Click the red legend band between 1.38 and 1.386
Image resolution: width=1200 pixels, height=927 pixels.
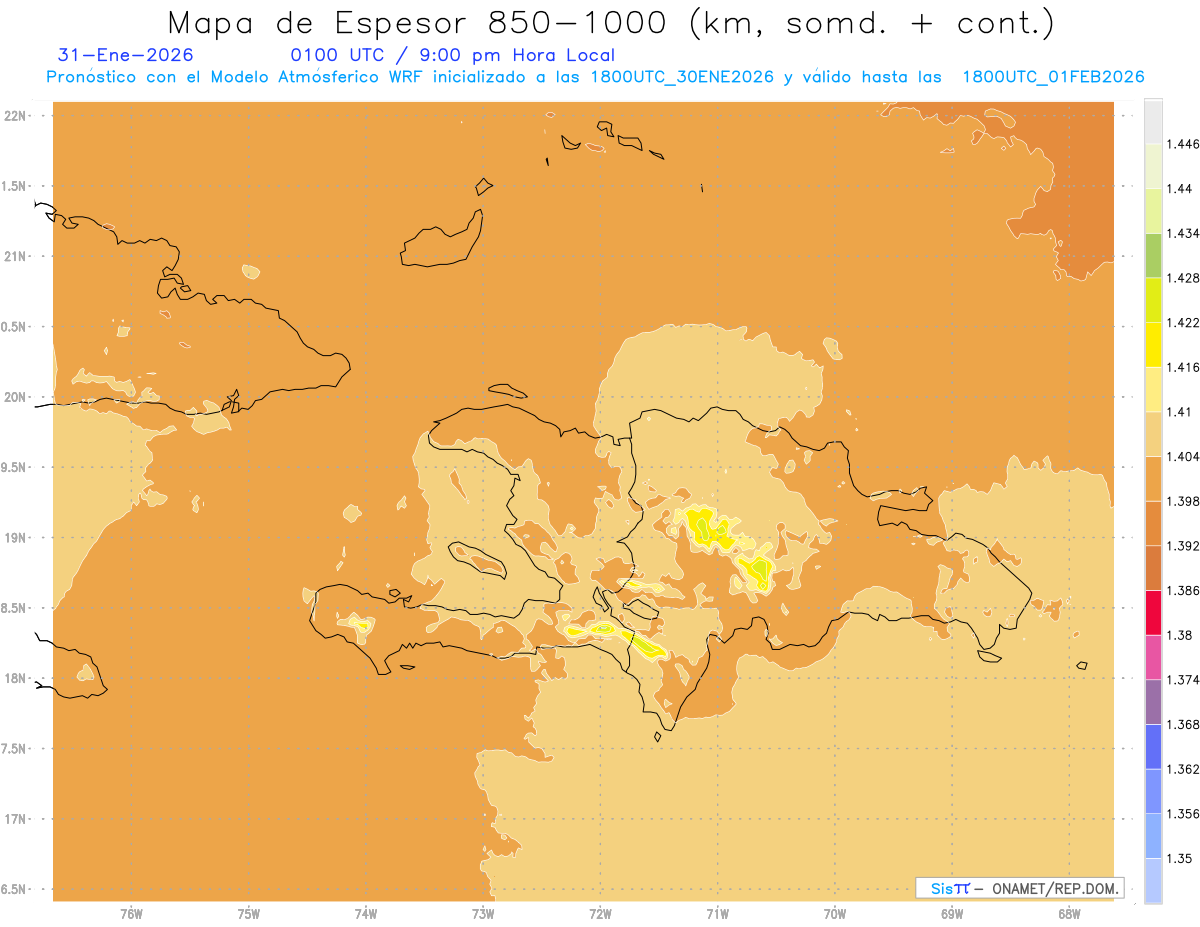pyautogui.click(x=1153, y=613)
